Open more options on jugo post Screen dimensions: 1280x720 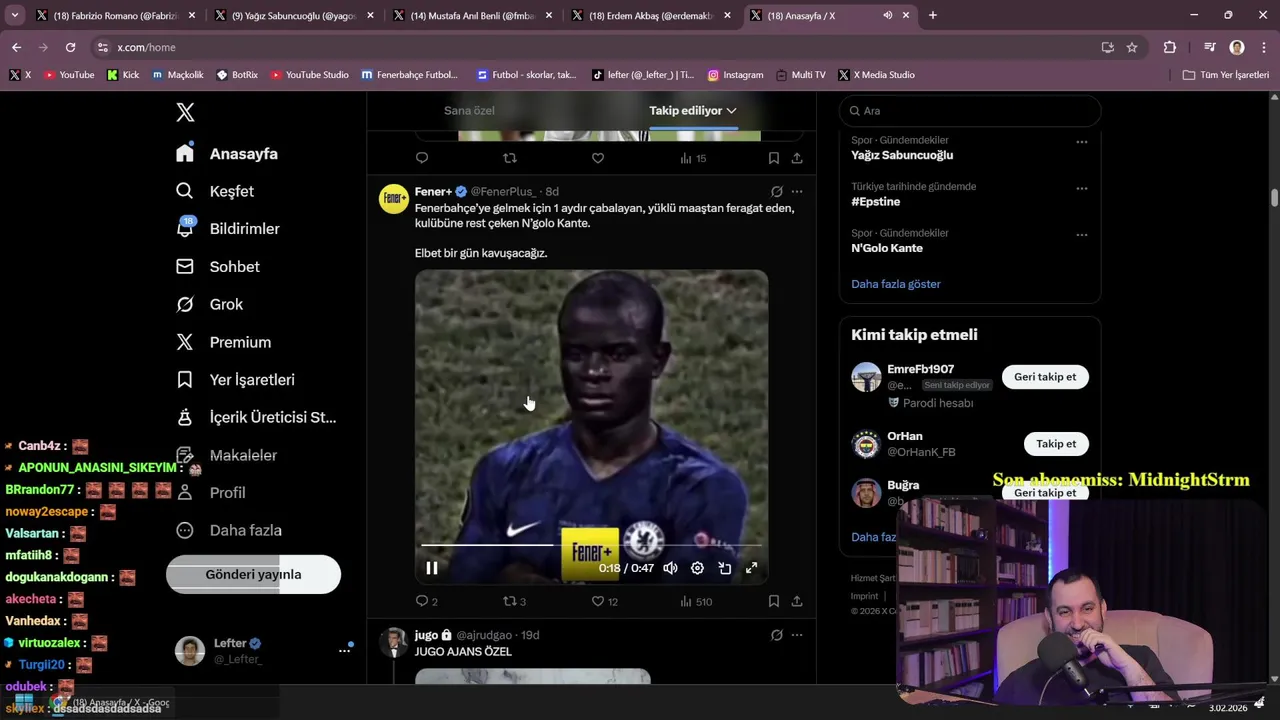coord(797,635)
